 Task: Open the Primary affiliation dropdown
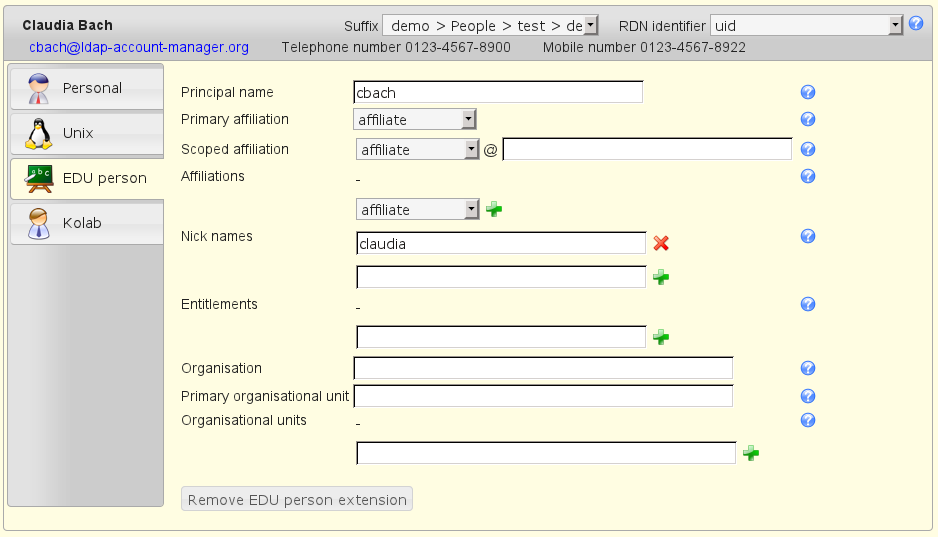click(415, 120)
